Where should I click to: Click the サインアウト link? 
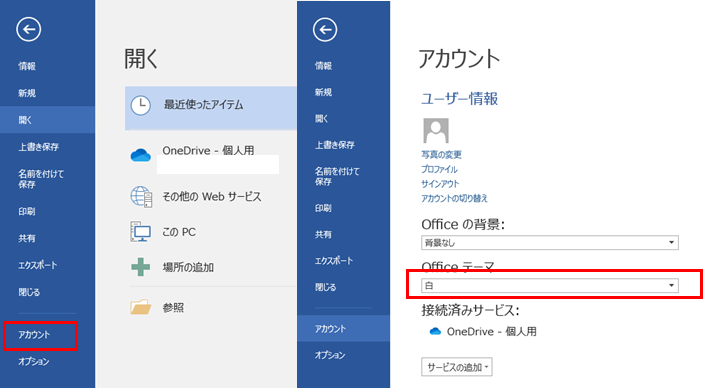click(x=440, y=183)
